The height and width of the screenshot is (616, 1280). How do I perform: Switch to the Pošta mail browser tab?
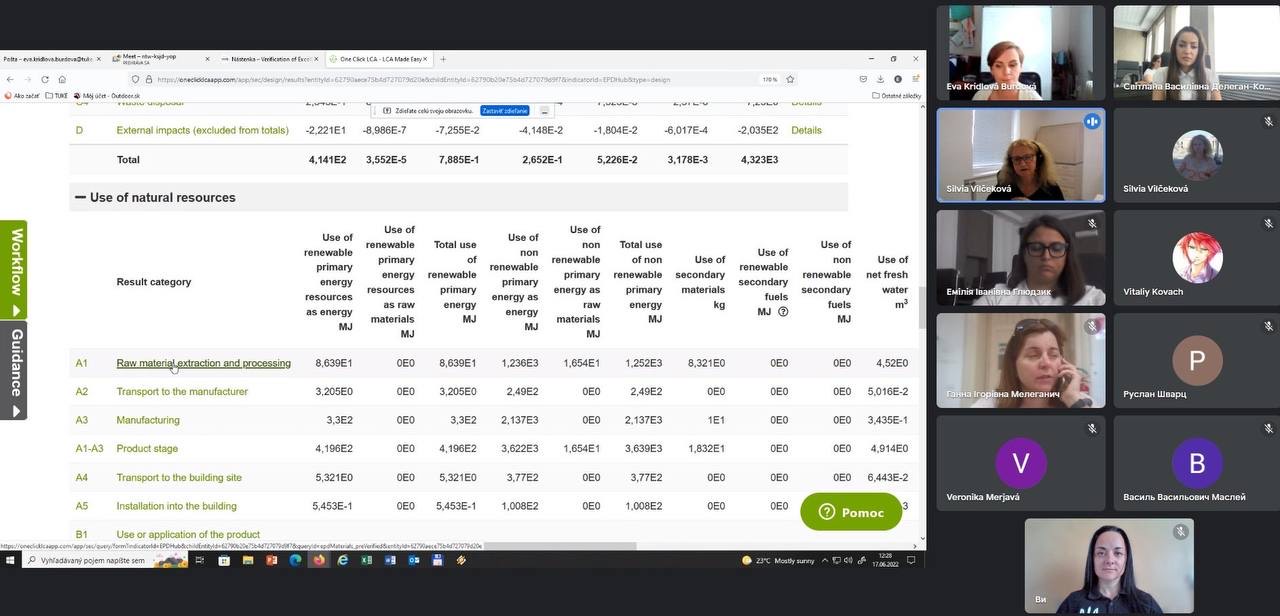52,59
